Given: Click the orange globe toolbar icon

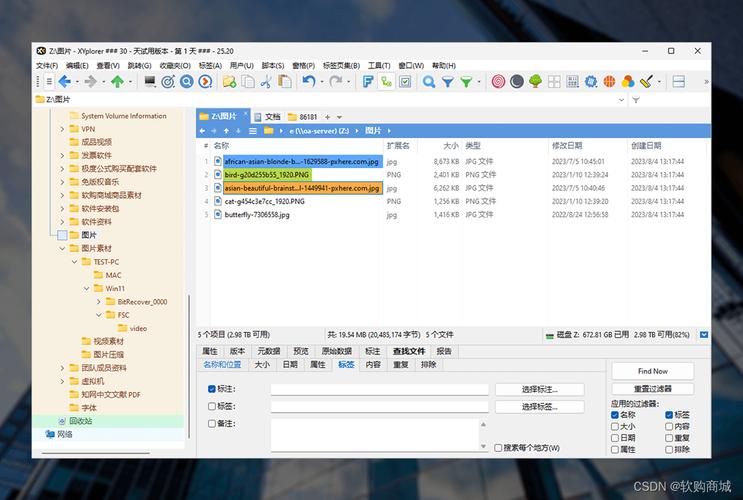Looking at the screenshot, I should point(609,82).
